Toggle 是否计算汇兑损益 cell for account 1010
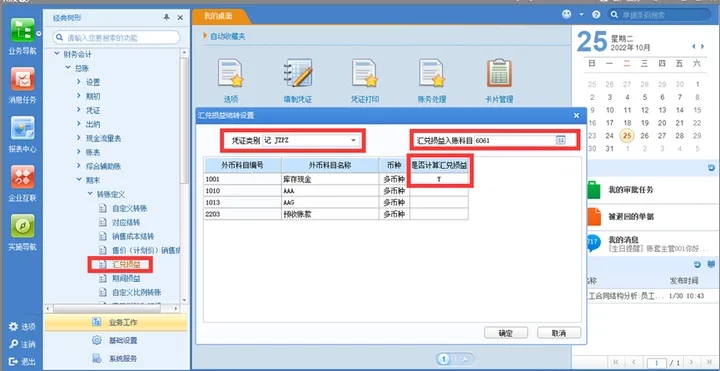 point(439,191)
